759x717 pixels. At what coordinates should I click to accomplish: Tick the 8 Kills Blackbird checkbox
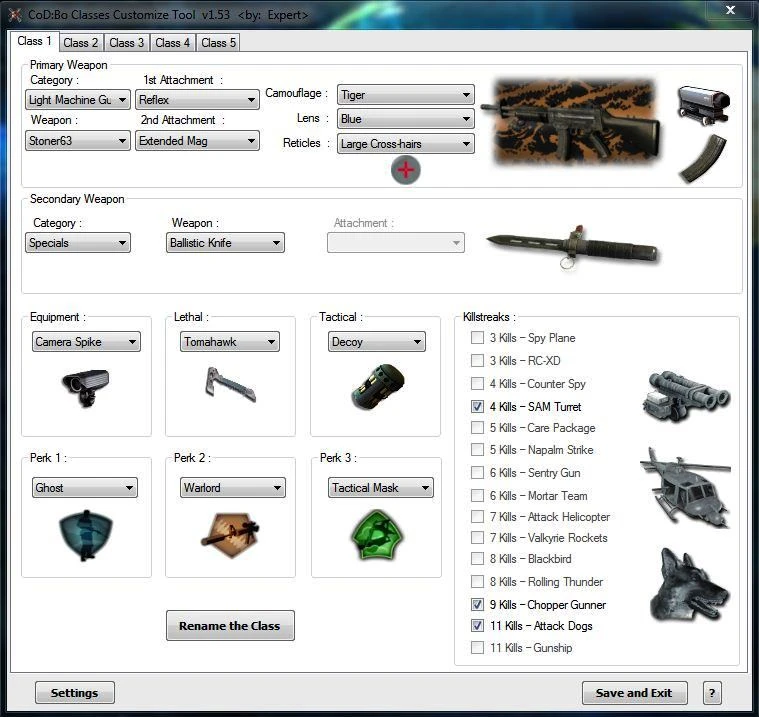[477, 558]
